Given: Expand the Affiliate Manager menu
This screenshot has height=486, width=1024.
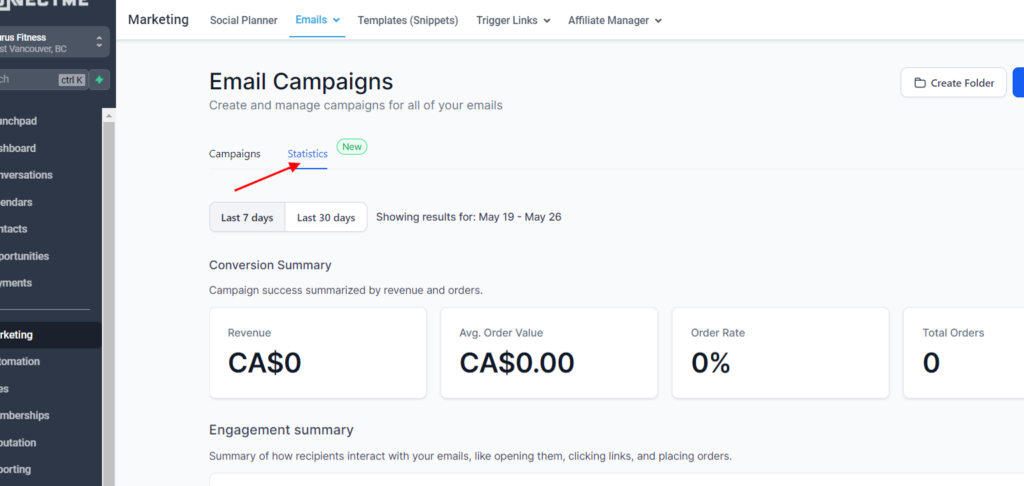Looking at the screenshot, I should point(615,20).
